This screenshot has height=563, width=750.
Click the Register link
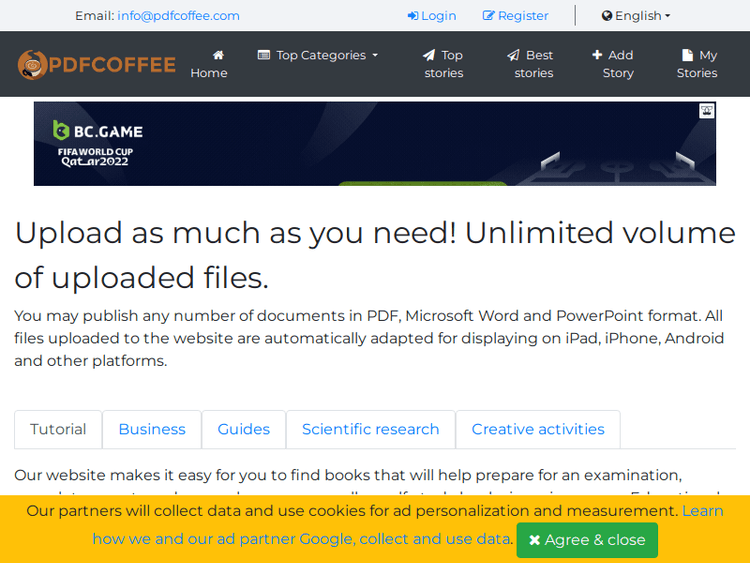click(x=516, y=16)
